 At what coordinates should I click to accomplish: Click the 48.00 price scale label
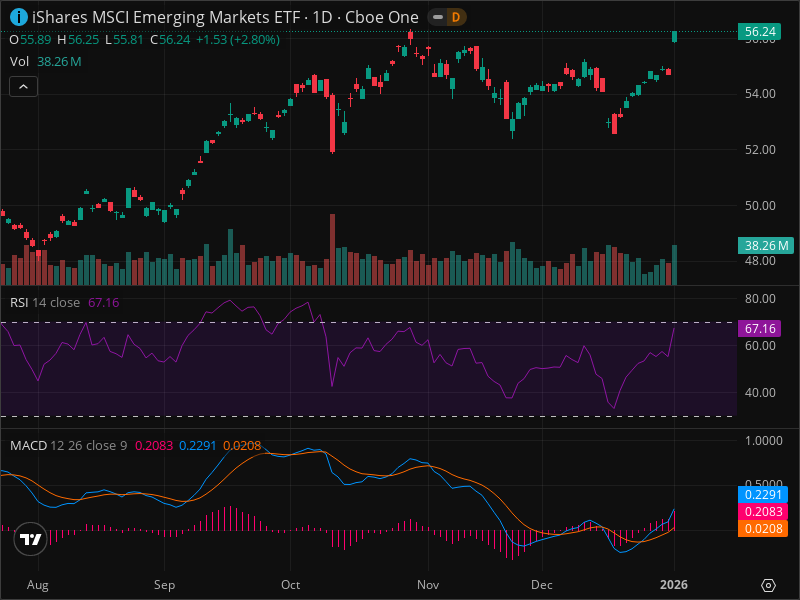pyautogui.click(x=760, y=261)
